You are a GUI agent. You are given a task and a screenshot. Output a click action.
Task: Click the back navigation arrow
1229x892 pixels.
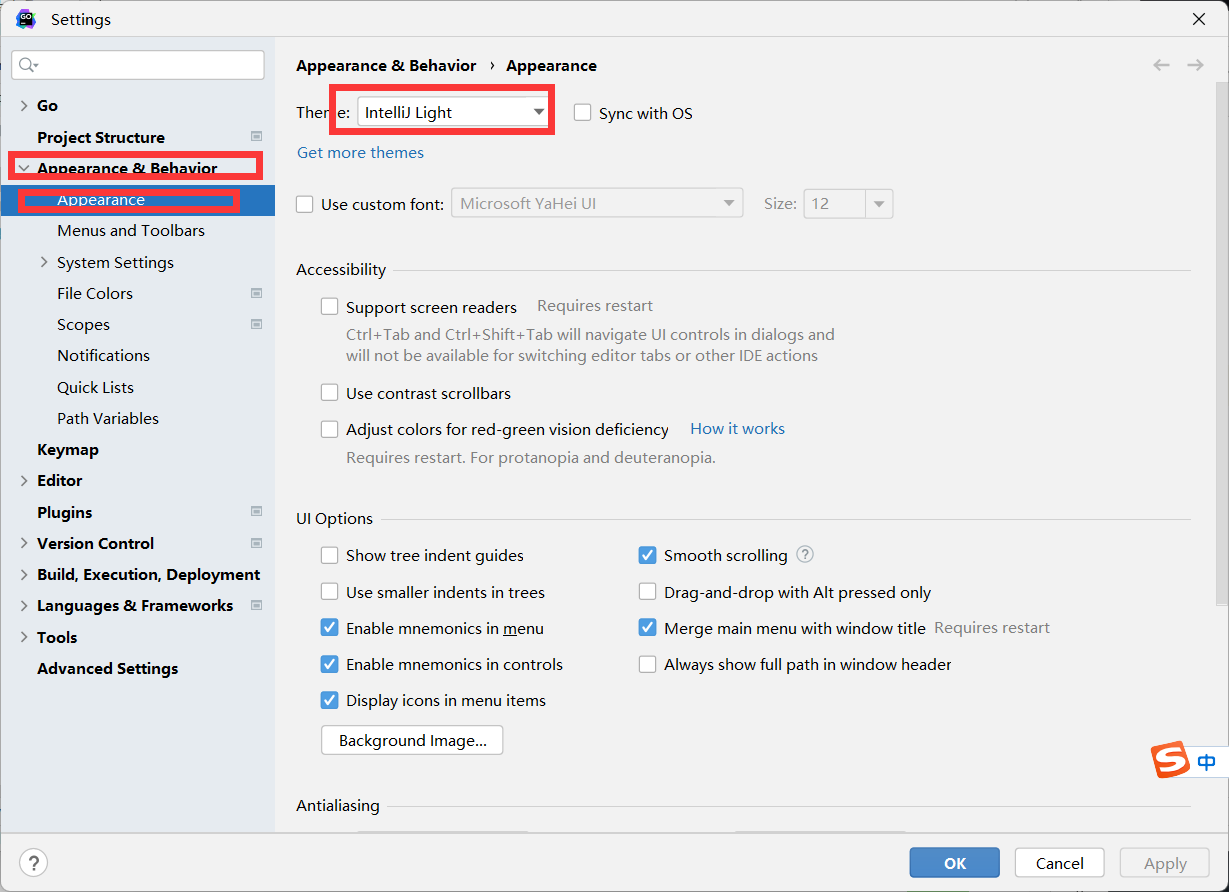pyautogui.click(x=1161, y=65)
